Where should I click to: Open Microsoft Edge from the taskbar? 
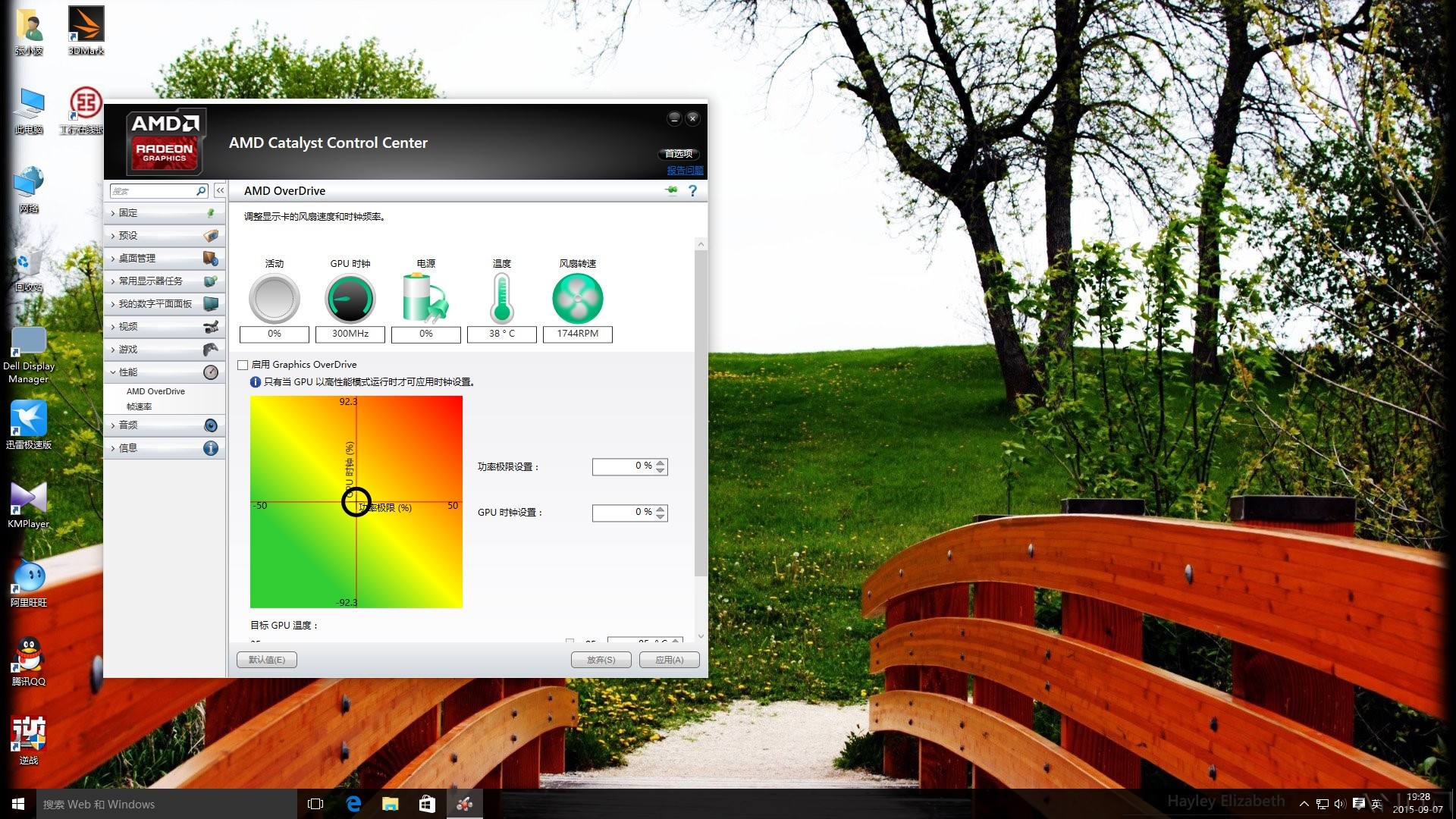click(x=353, y=804)
